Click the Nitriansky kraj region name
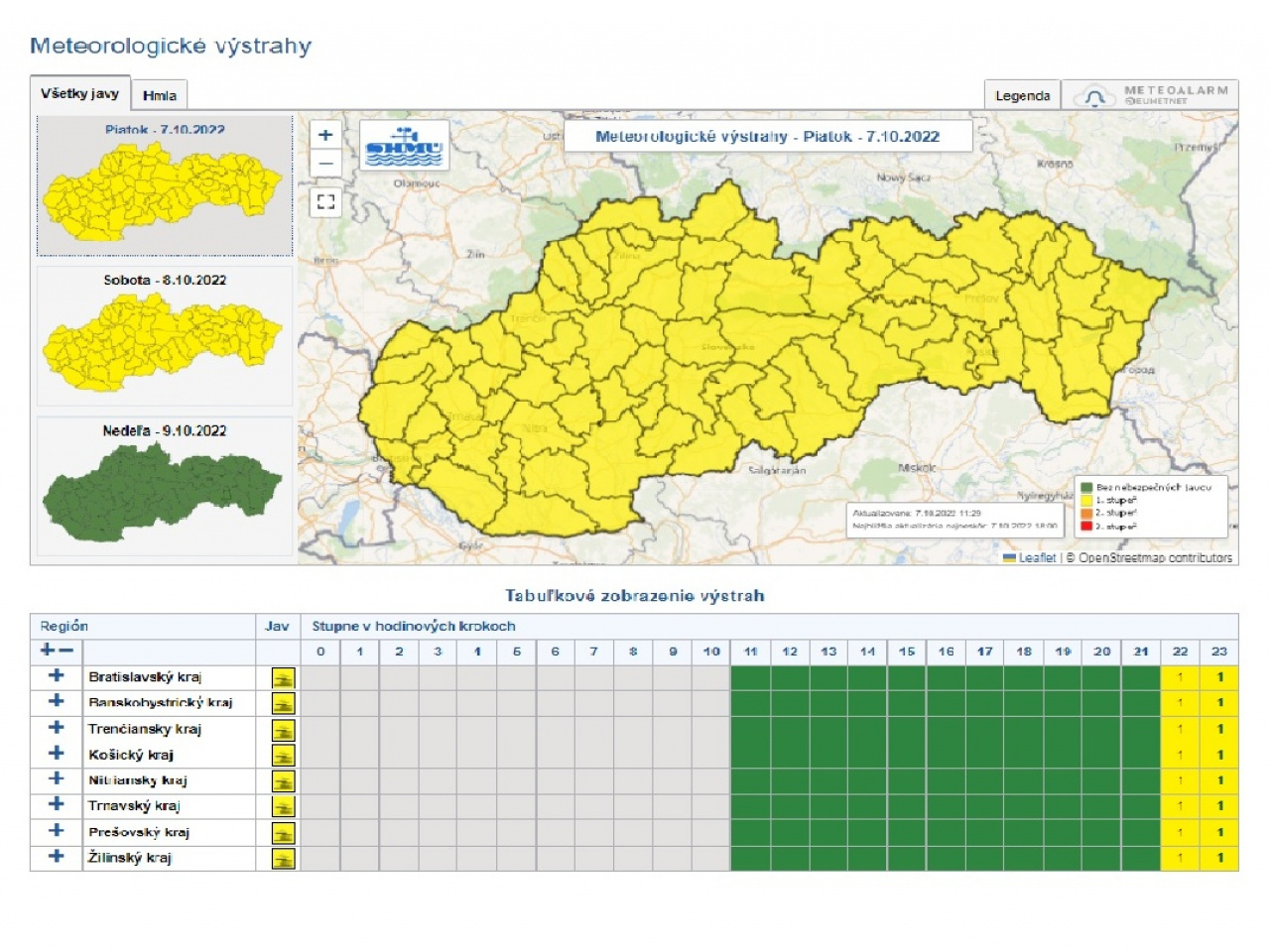This screenshot has height=952, width=1270. point(138,780)
